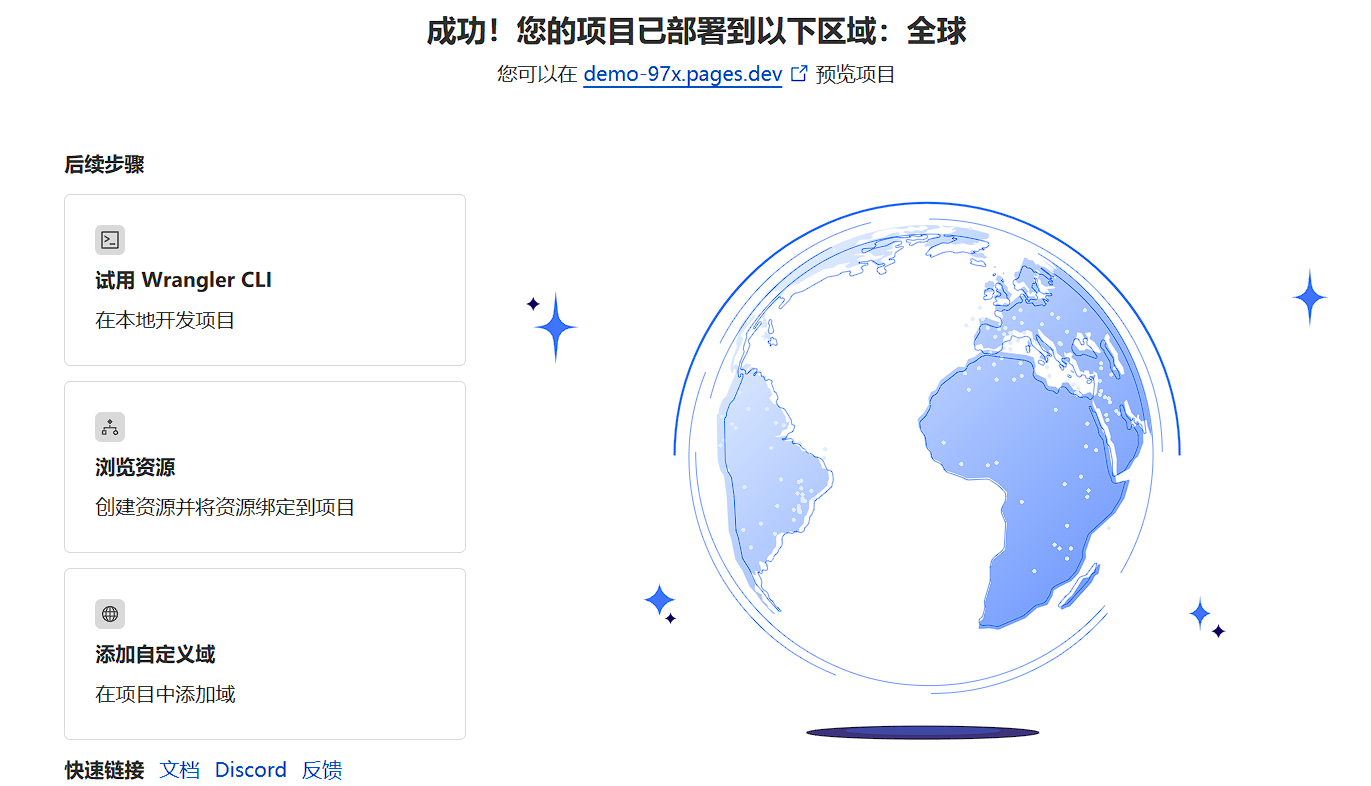Click the success heading 成功！您的项目已部署
The width and height of the screenshot is (1371, 786).
(697, 31)
